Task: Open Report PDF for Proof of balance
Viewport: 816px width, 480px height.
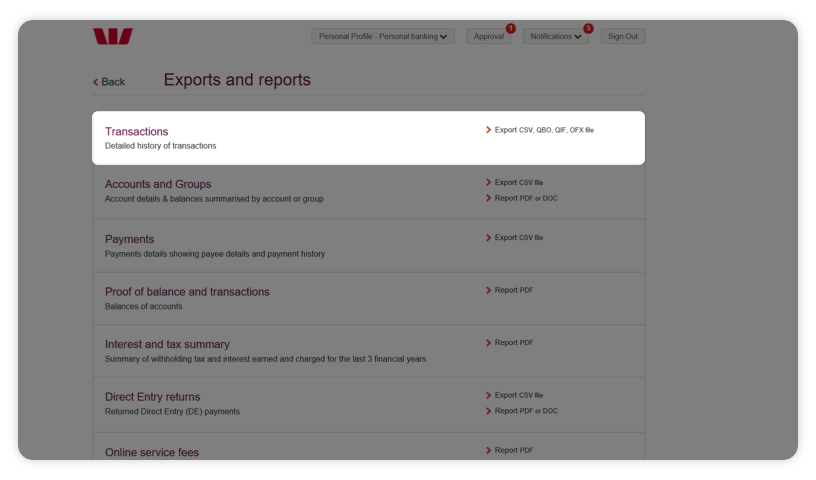Action: (513, 290)
